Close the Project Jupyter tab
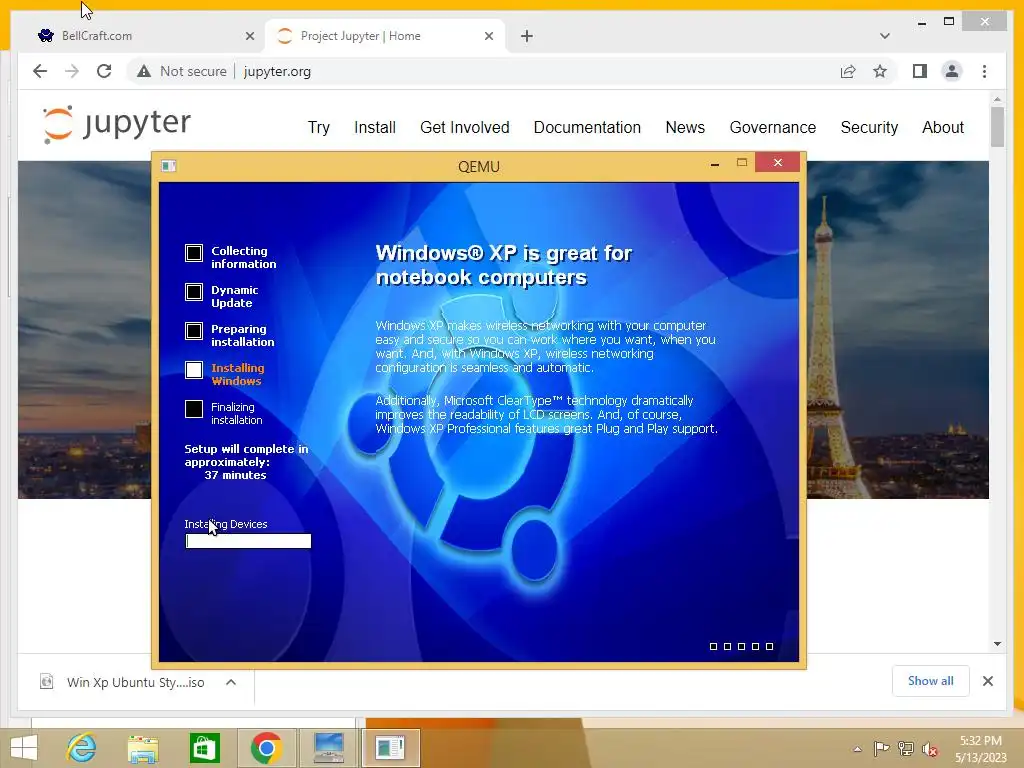 tap(488, 36)
